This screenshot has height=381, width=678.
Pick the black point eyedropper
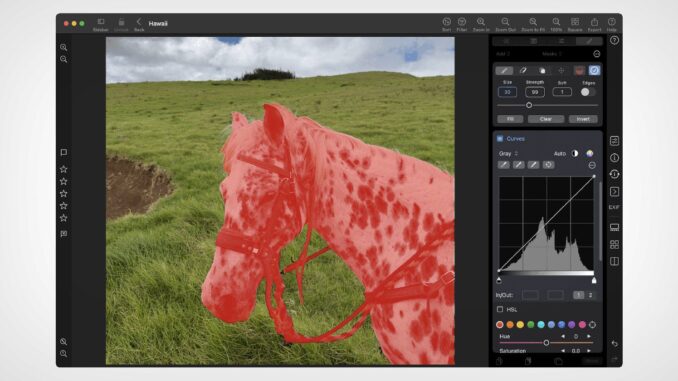504,165
